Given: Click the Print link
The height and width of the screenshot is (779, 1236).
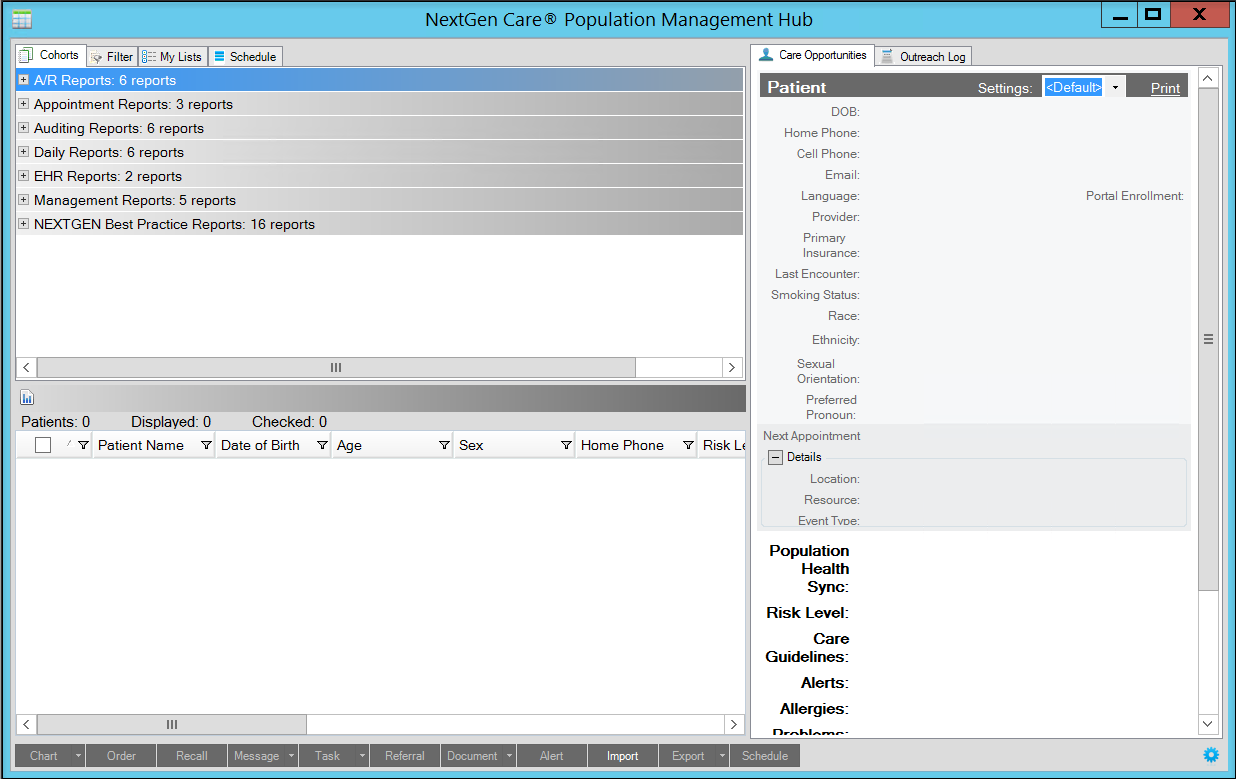Looking at the screenshot, I should tap(1165, 88).
